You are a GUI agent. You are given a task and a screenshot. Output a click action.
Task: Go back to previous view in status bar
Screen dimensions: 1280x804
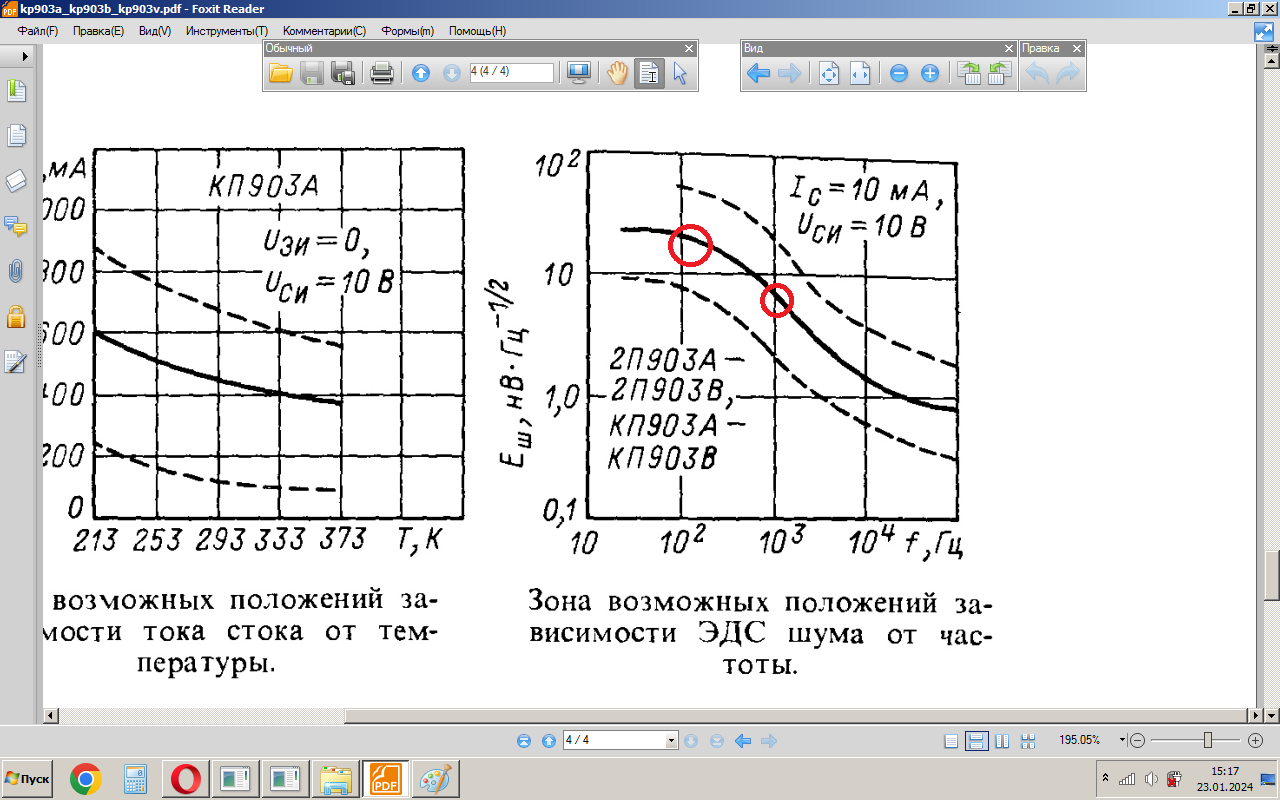tap(743, 741)
